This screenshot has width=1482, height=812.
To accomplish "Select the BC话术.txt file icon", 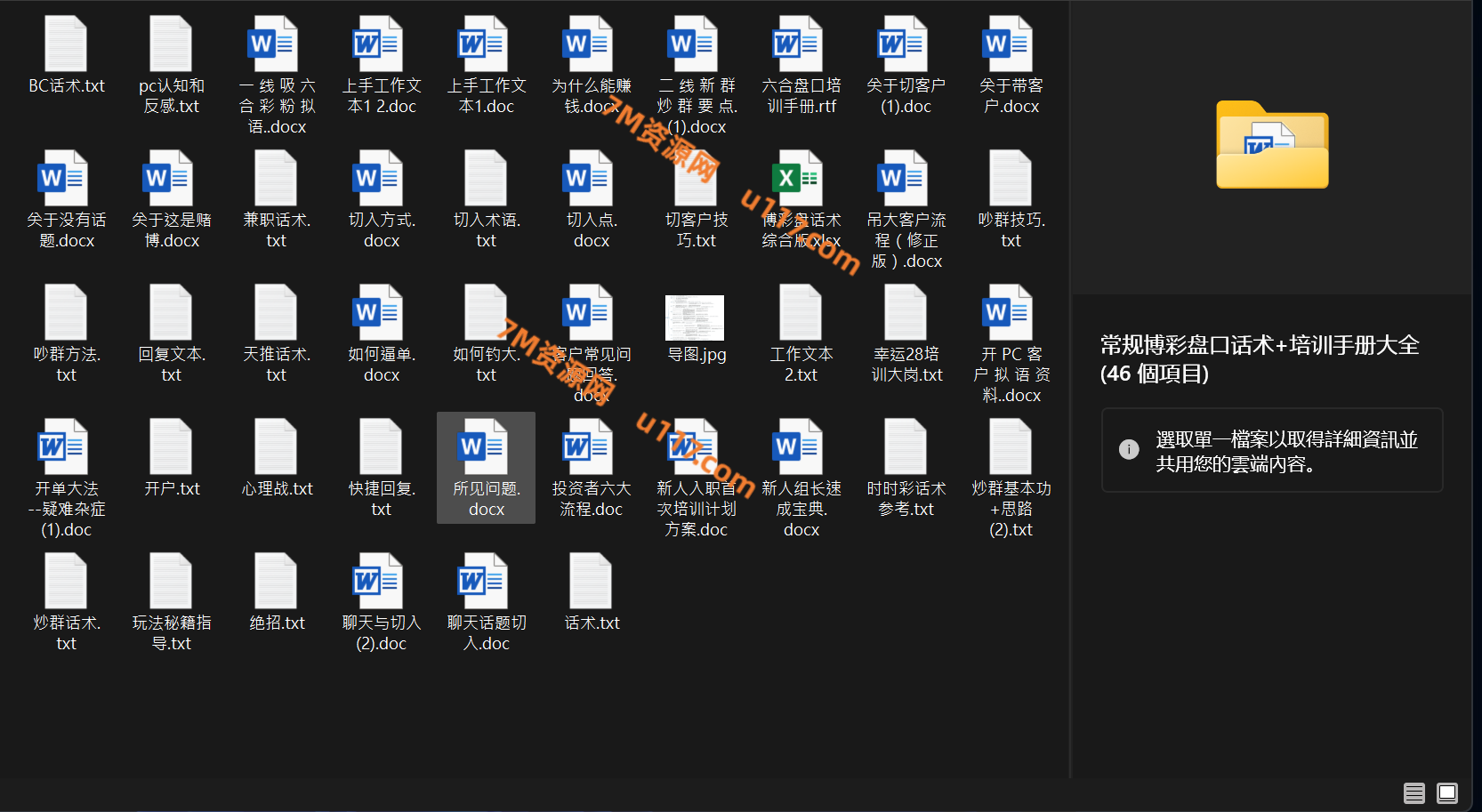I will (x=66, y=44).
